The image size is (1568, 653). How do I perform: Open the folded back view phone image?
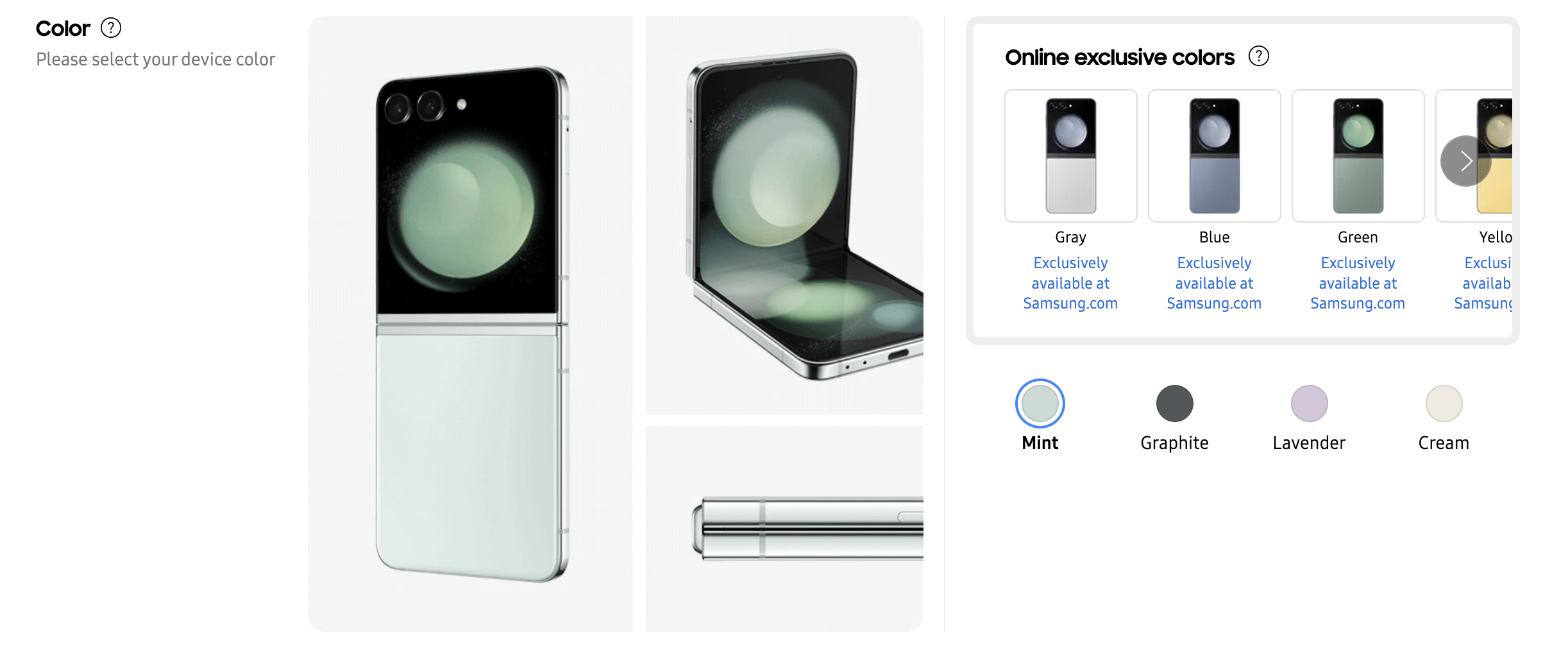[x=470, y=324]
